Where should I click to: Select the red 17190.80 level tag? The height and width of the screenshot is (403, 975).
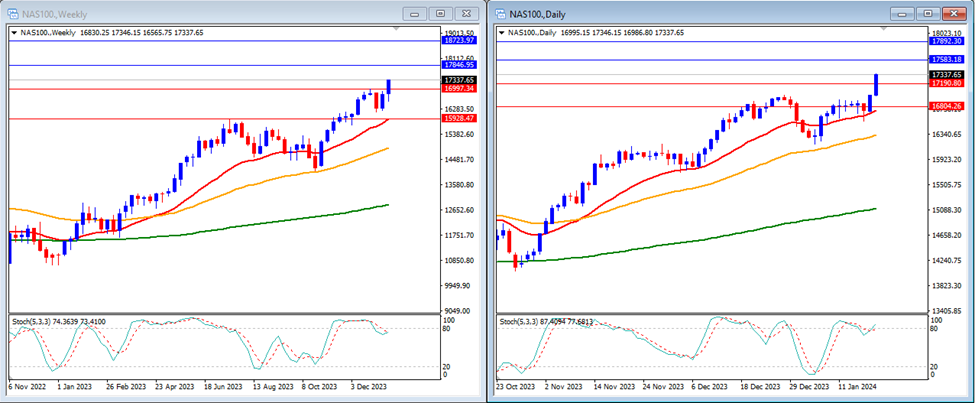tap(948, 83)
